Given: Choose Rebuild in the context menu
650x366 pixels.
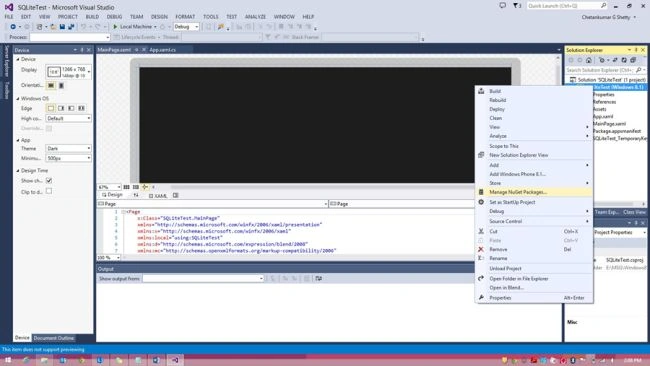Looking at the screenshot, I should 534,100.
